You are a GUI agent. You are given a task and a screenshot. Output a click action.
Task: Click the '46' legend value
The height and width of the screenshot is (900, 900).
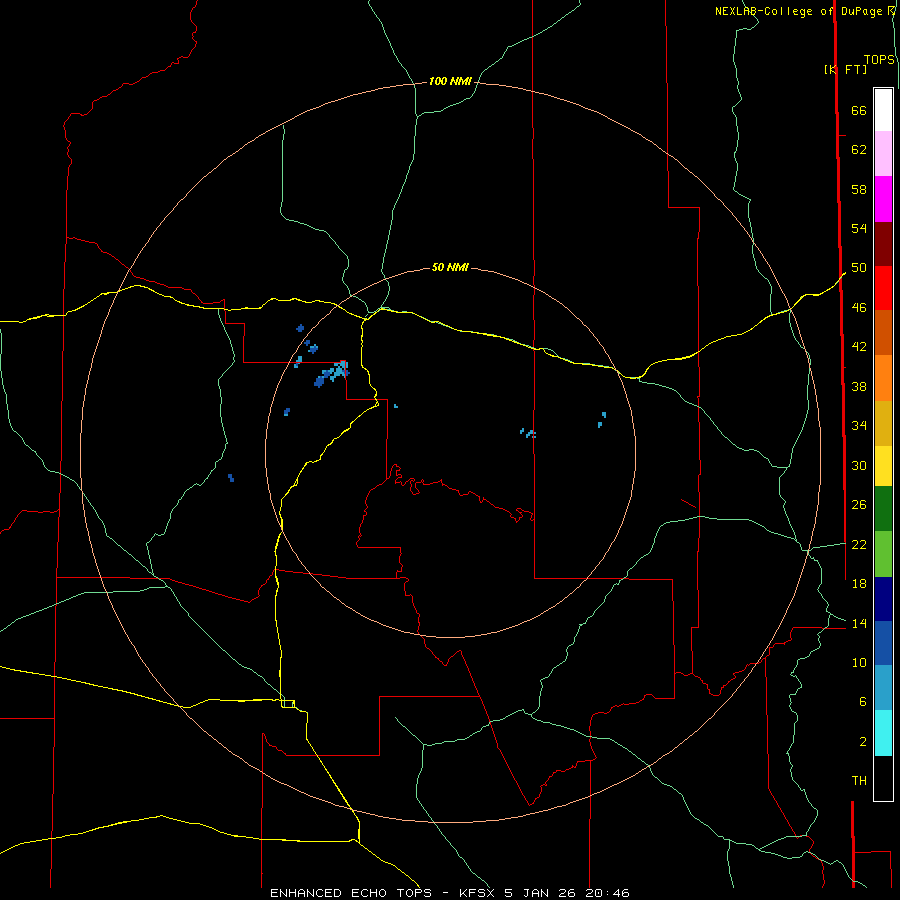pyautogui.click(x=859, y=308)
